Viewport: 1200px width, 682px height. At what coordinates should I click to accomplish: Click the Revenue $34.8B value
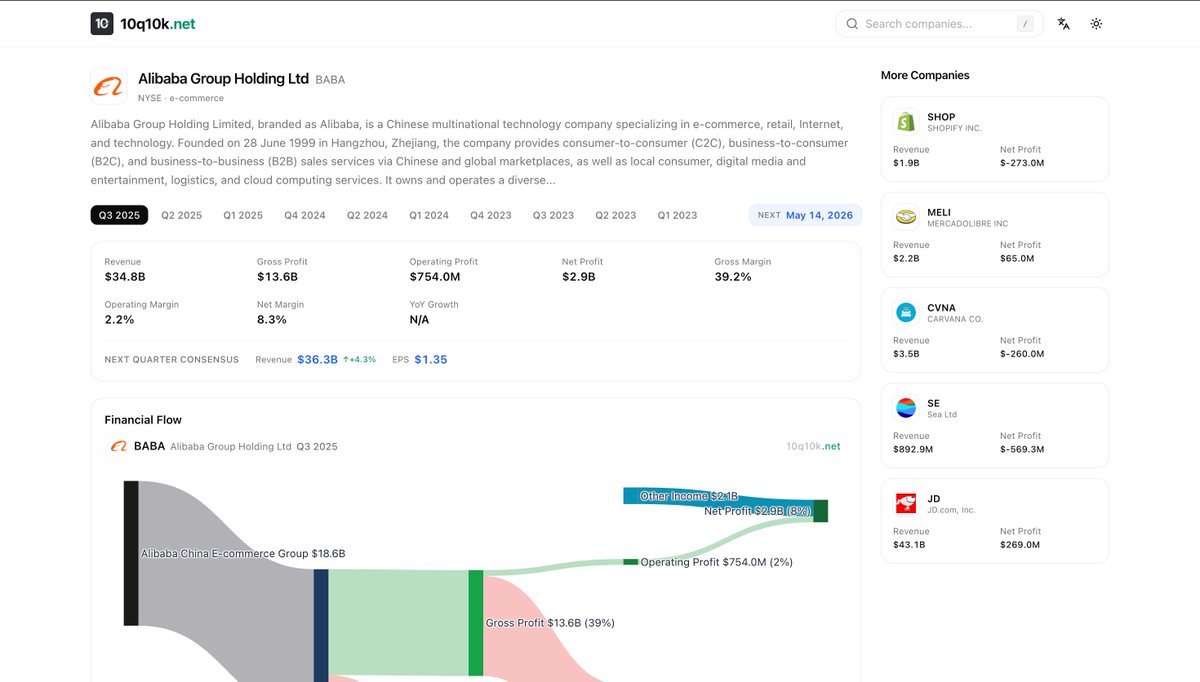point(125,277)
